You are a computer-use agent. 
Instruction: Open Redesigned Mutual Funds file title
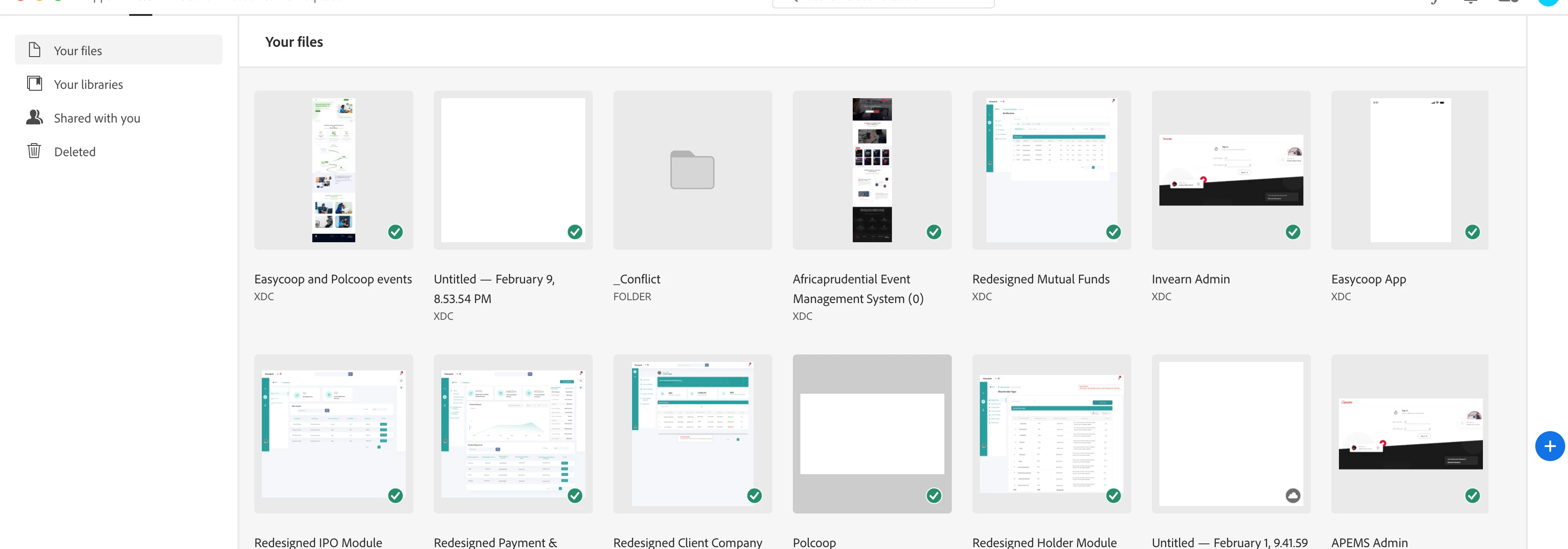pyautogui.click(x=1040, y=279)
